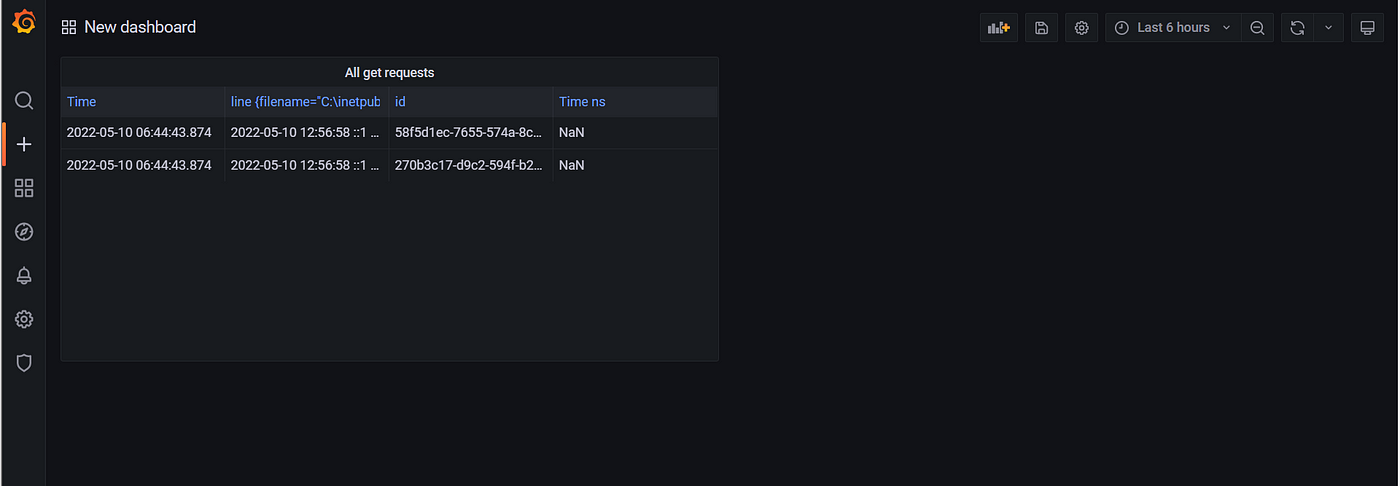
Task: Open the Search dashboards magnifier icon
Action: (24, 100)
